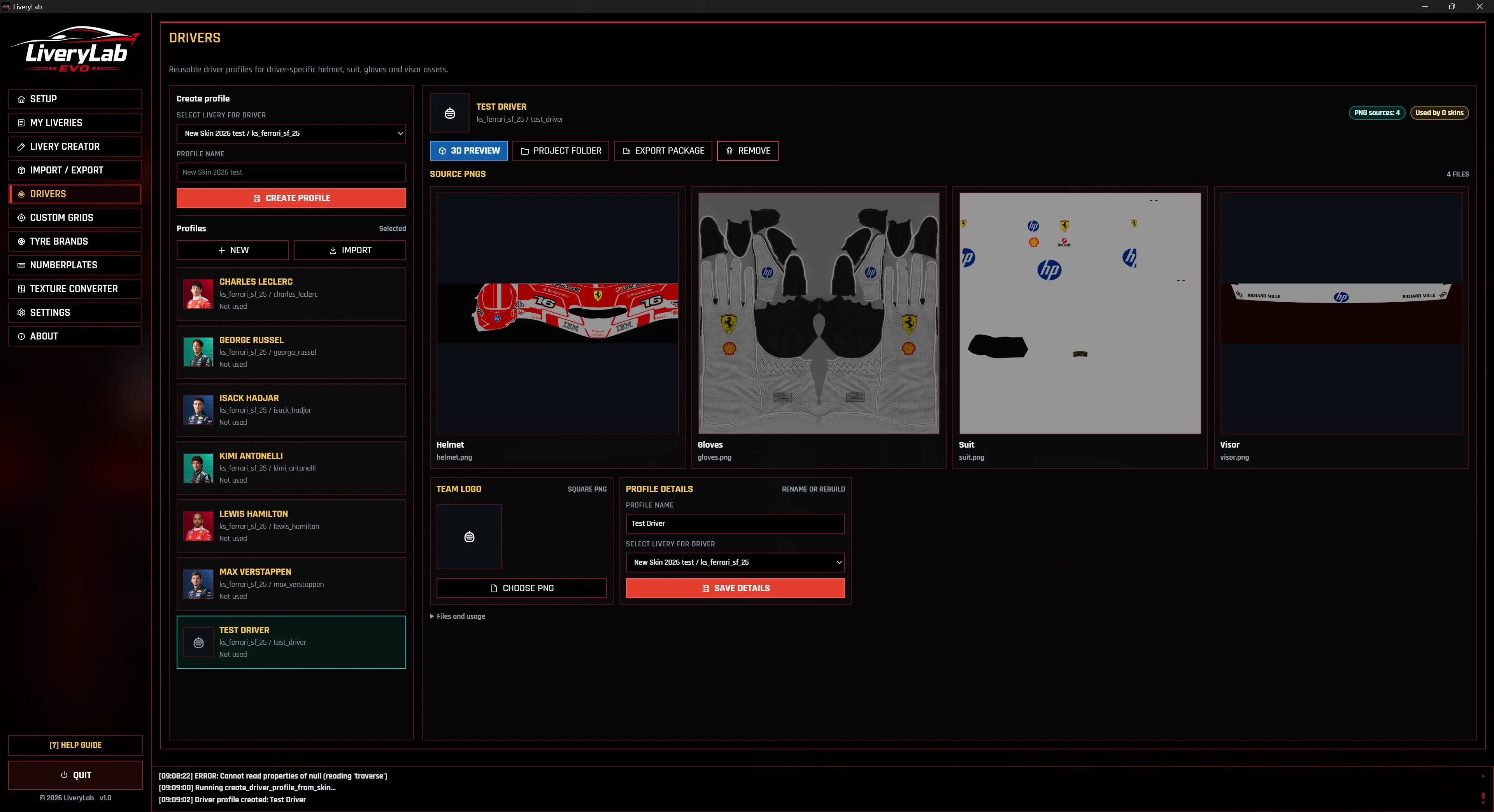
Task: Click the table icon beside Texture Converter
Action: (21, 289)
